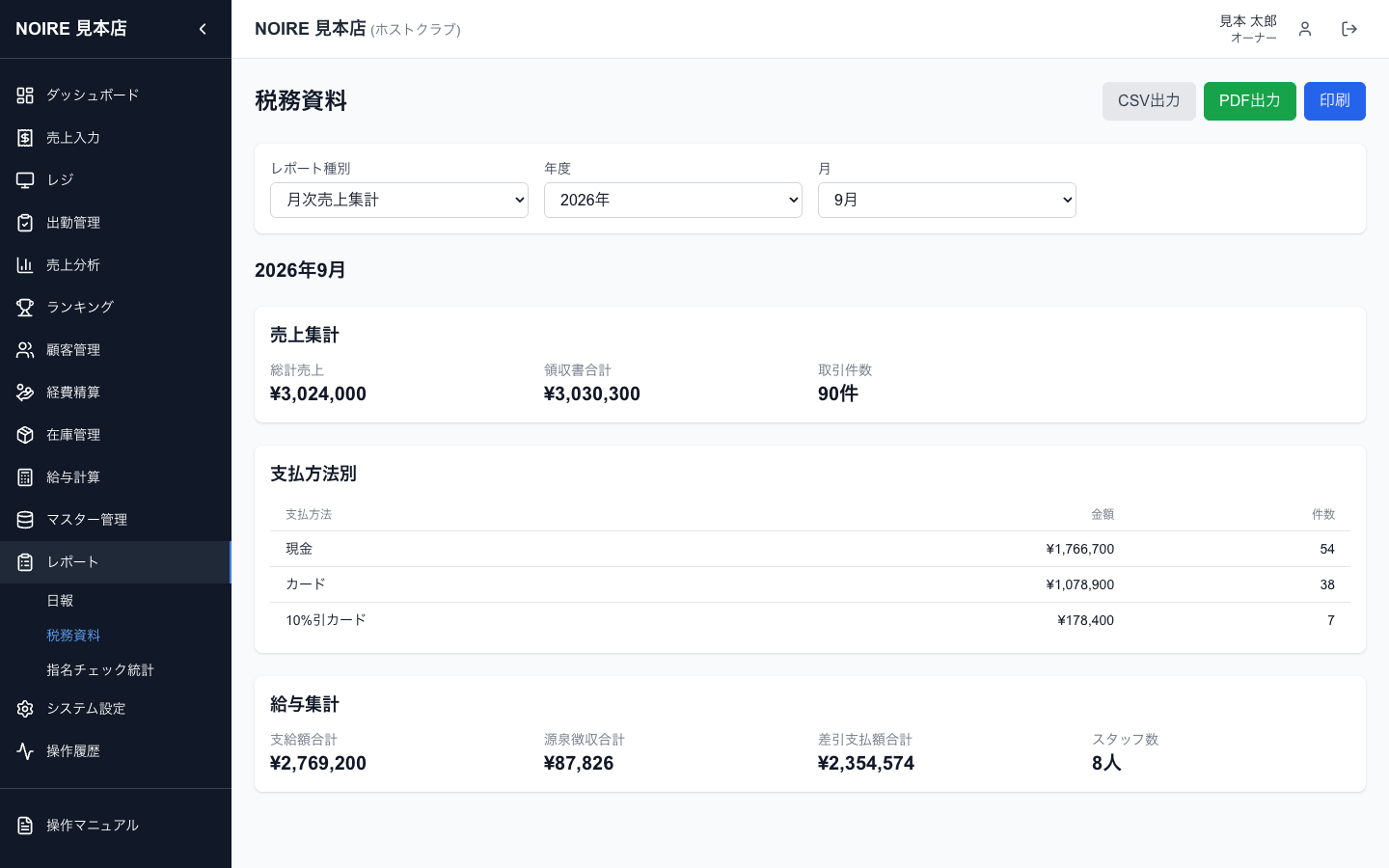Open the 出勤管理 clipboard icon

tap(25, 223)
